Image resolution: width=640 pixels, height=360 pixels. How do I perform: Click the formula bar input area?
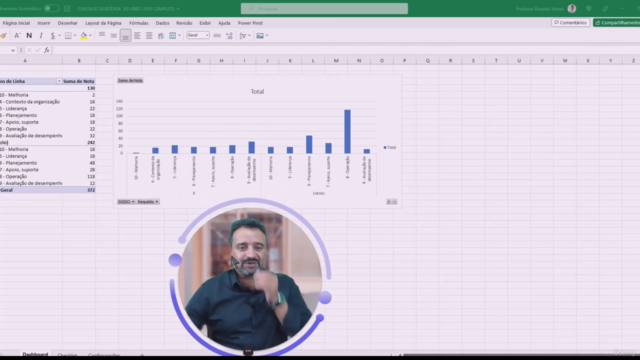(x=346, y=50)
